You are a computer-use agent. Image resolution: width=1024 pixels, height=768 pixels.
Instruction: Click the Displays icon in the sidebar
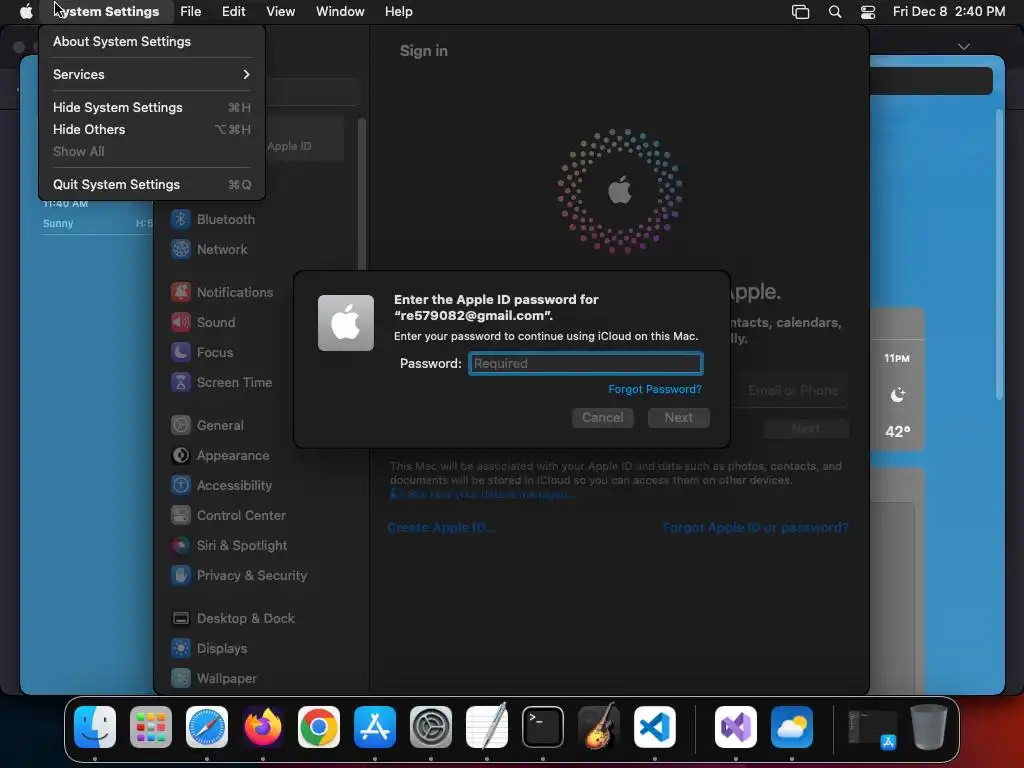181,648
